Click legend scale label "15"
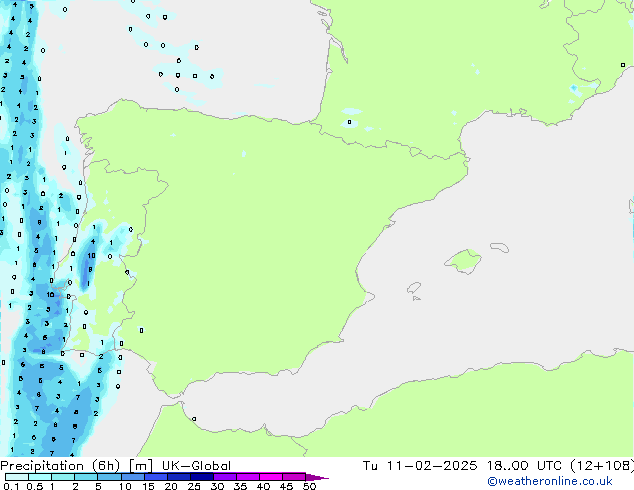Viewport: 634px width, 490px height. 148,486
